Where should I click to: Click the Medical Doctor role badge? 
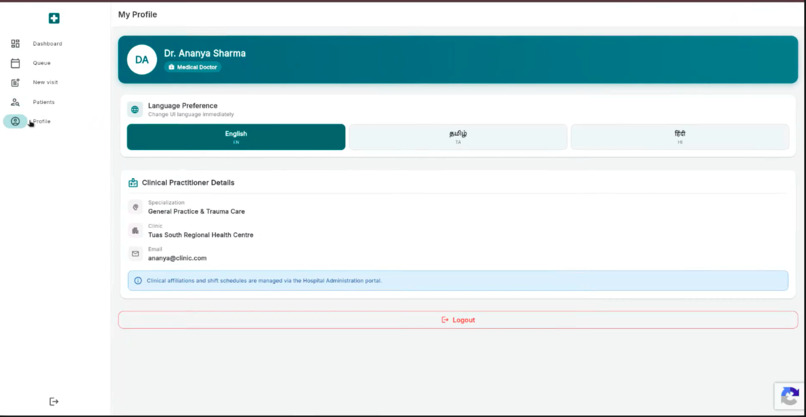(193, 67)
